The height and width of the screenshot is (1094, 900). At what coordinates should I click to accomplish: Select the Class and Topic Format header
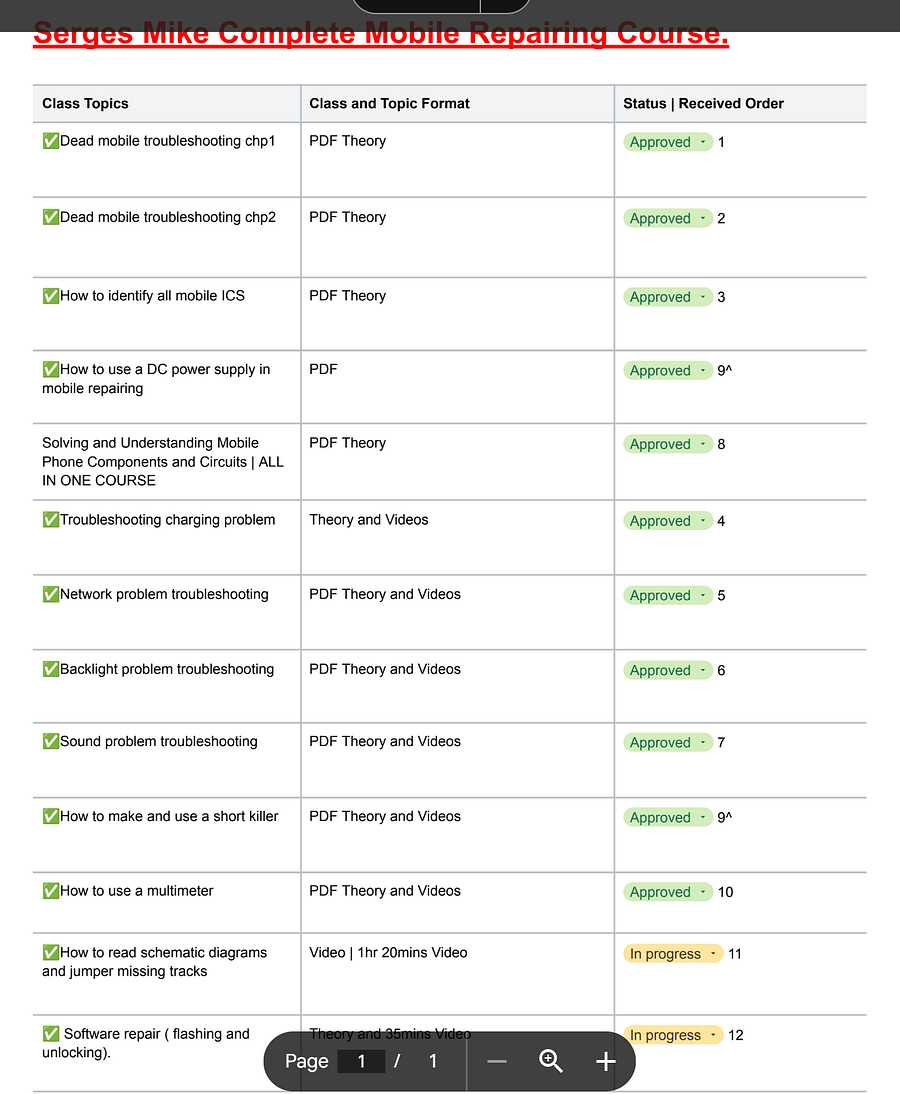389,103
